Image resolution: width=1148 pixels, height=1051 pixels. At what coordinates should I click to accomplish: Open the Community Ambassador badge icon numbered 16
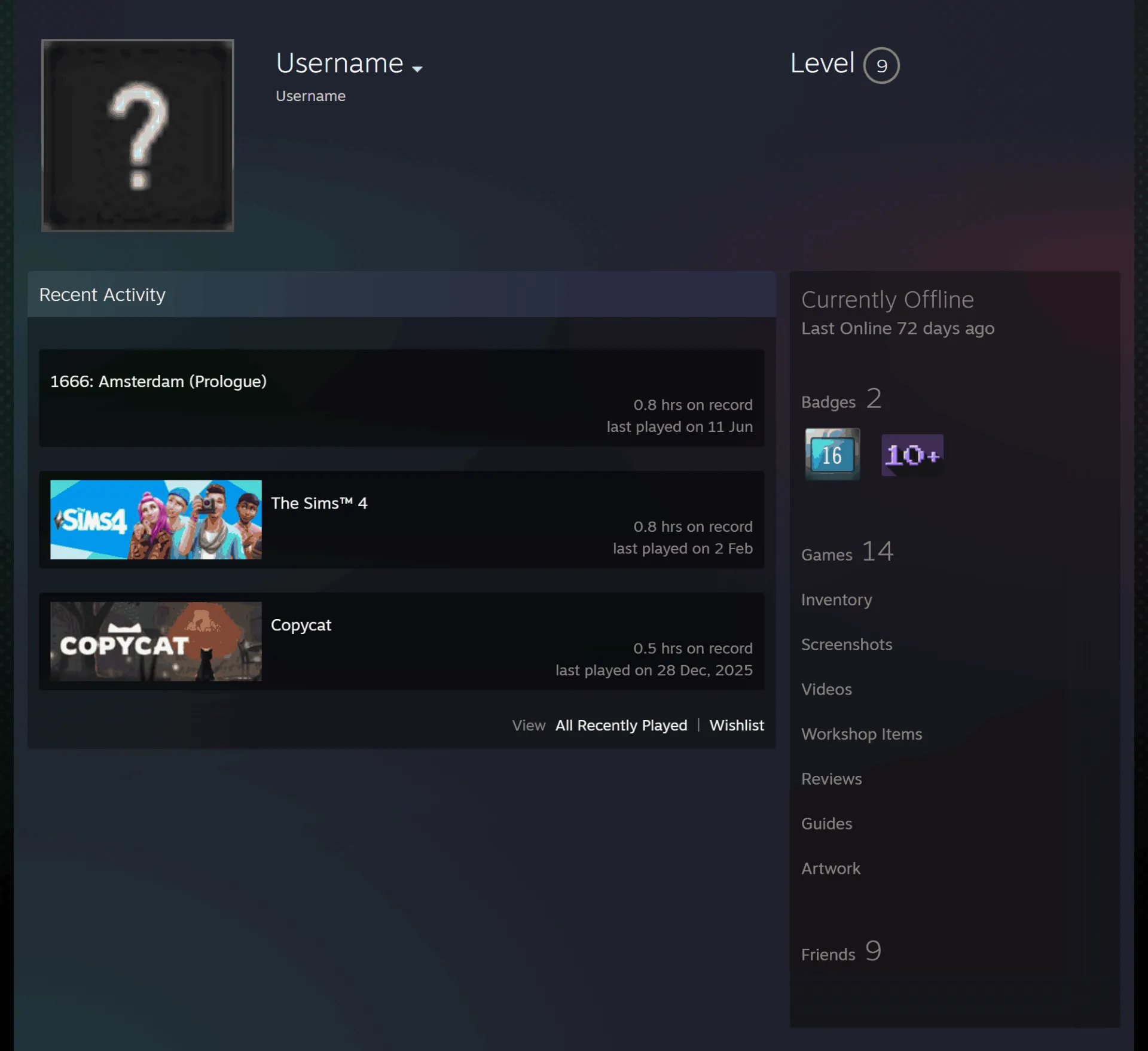point(832,454)
